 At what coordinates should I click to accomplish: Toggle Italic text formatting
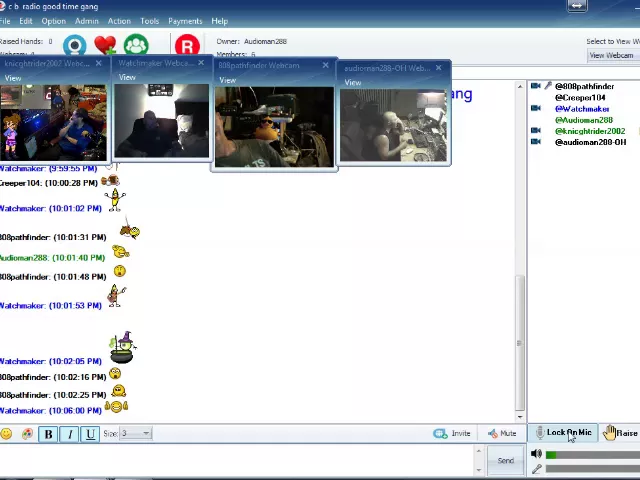click(x=69, y=434)
